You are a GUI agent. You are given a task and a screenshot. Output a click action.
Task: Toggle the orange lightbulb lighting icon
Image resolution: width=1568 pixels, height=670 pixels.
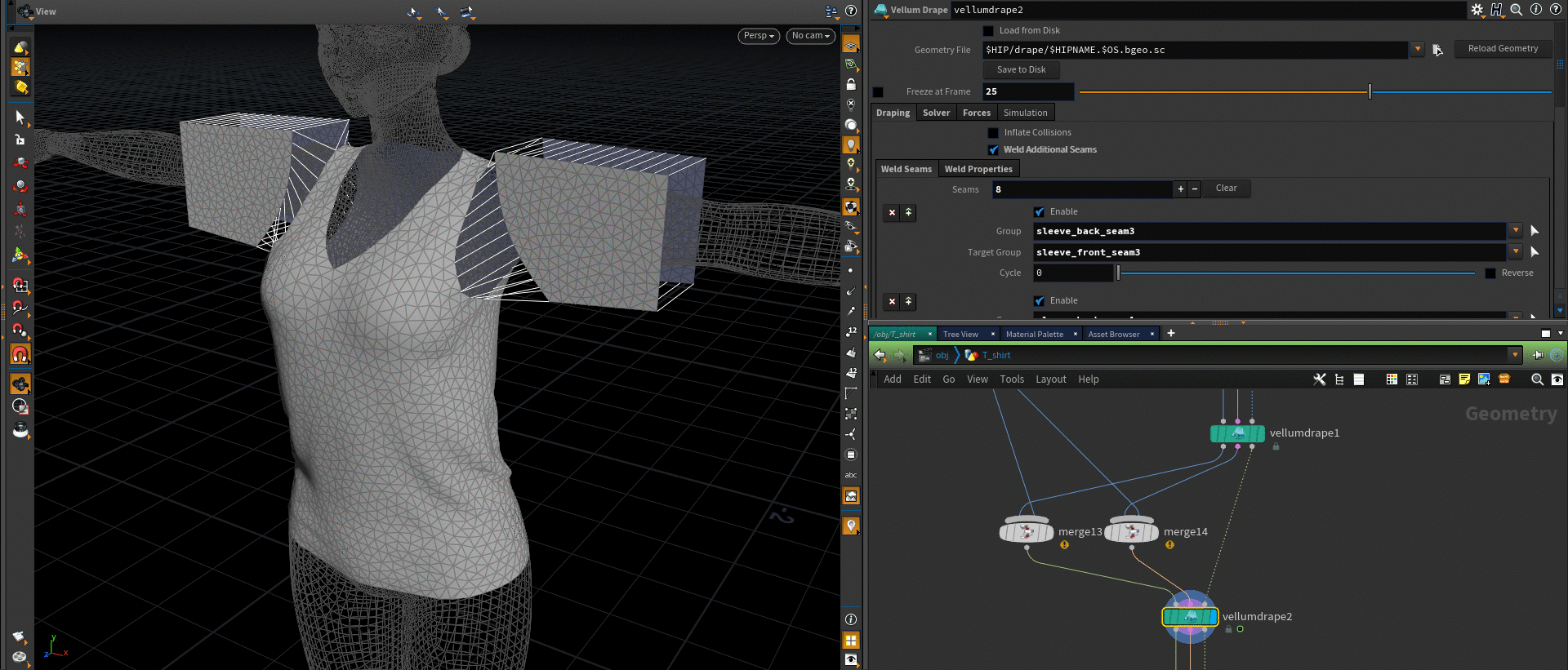tap(851, 144)
